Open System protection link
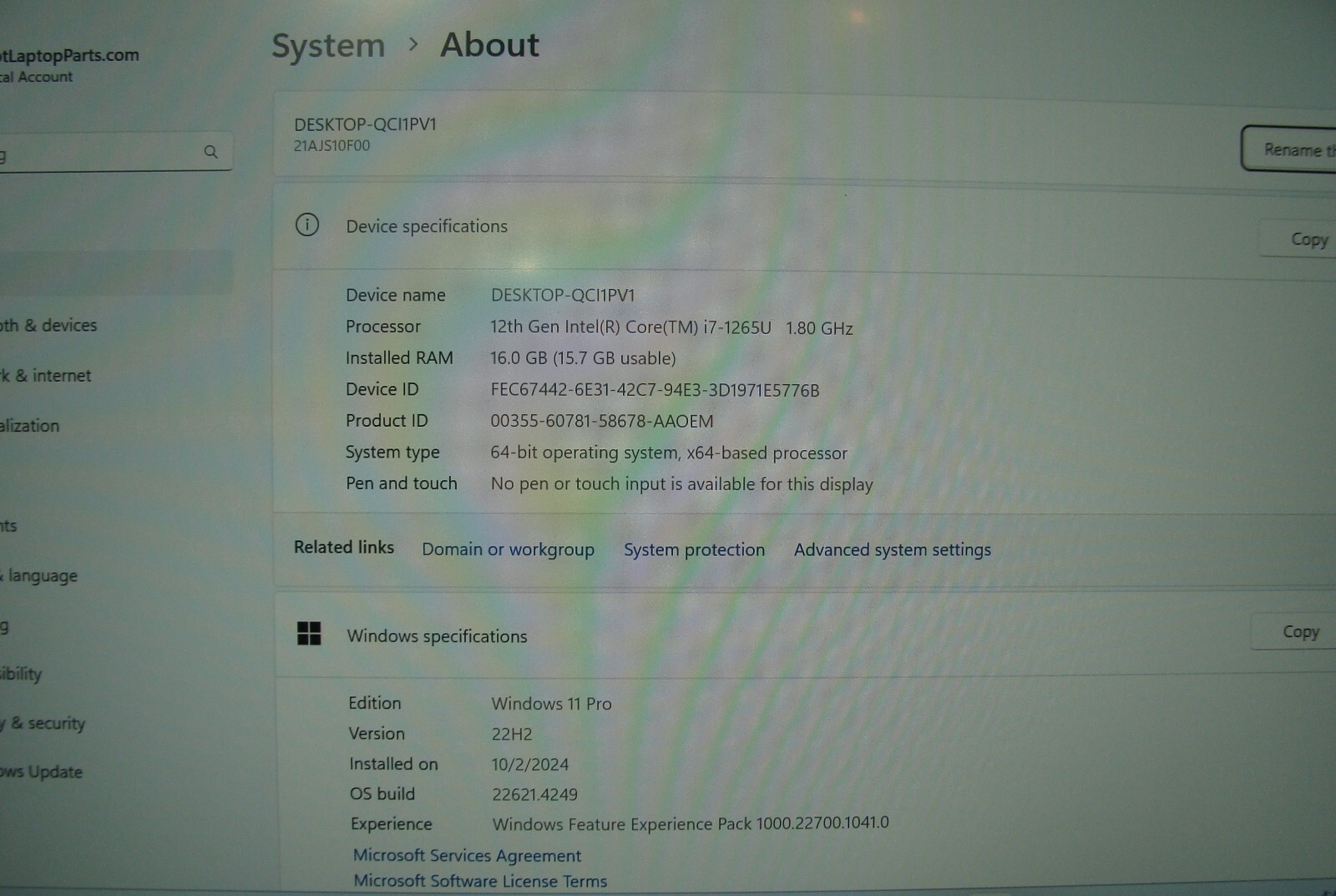This screenshot has width=1336, height=896. pyautogui.click(x=694, y=549)
